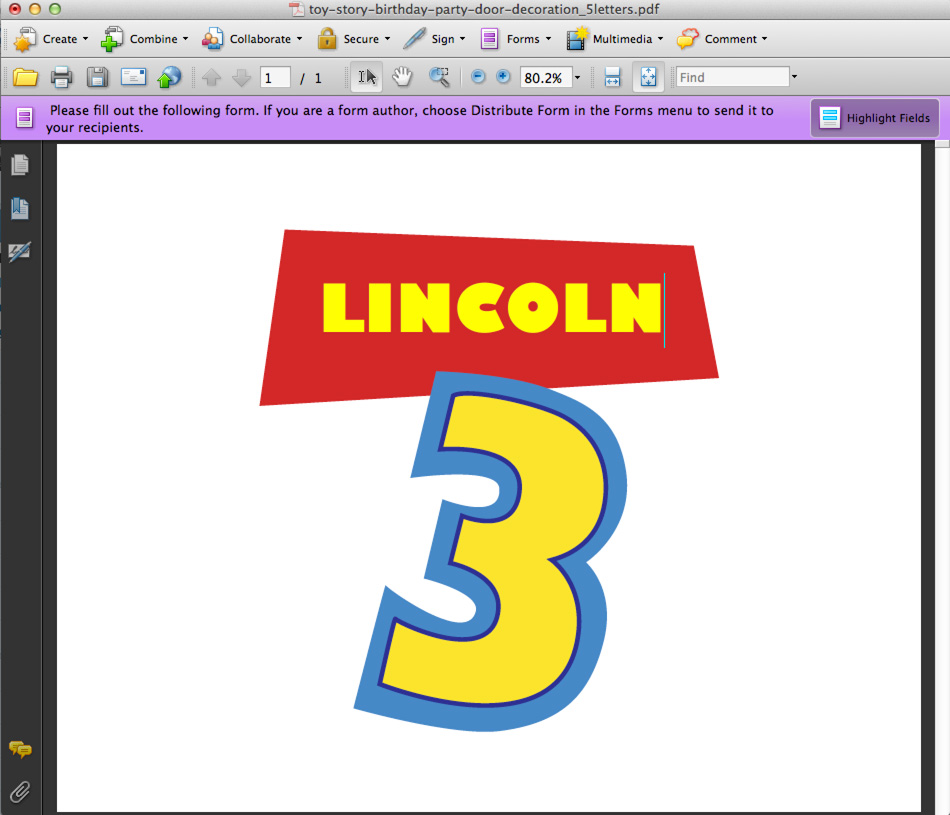Screen dimensions: 950x815
Task: Expand the Find options dropdown arrow
Action: [794, 77]
